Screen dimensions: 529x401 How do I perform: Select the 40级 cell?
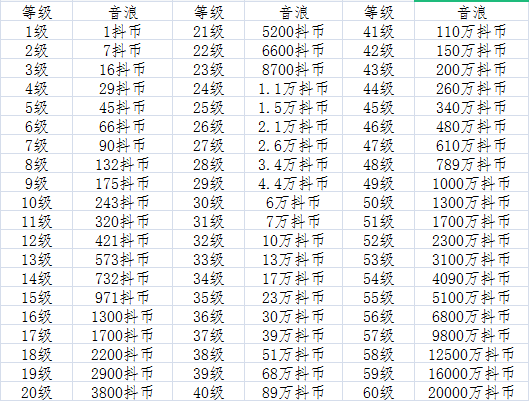point(208,393)
